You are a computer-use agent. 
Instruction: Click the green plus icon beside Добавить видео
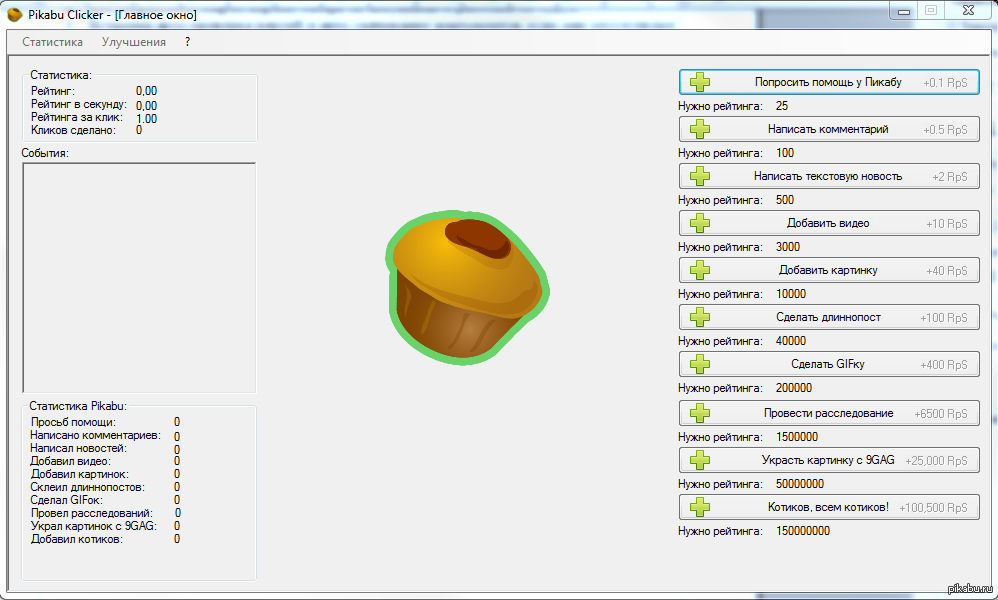coord(700,223)
